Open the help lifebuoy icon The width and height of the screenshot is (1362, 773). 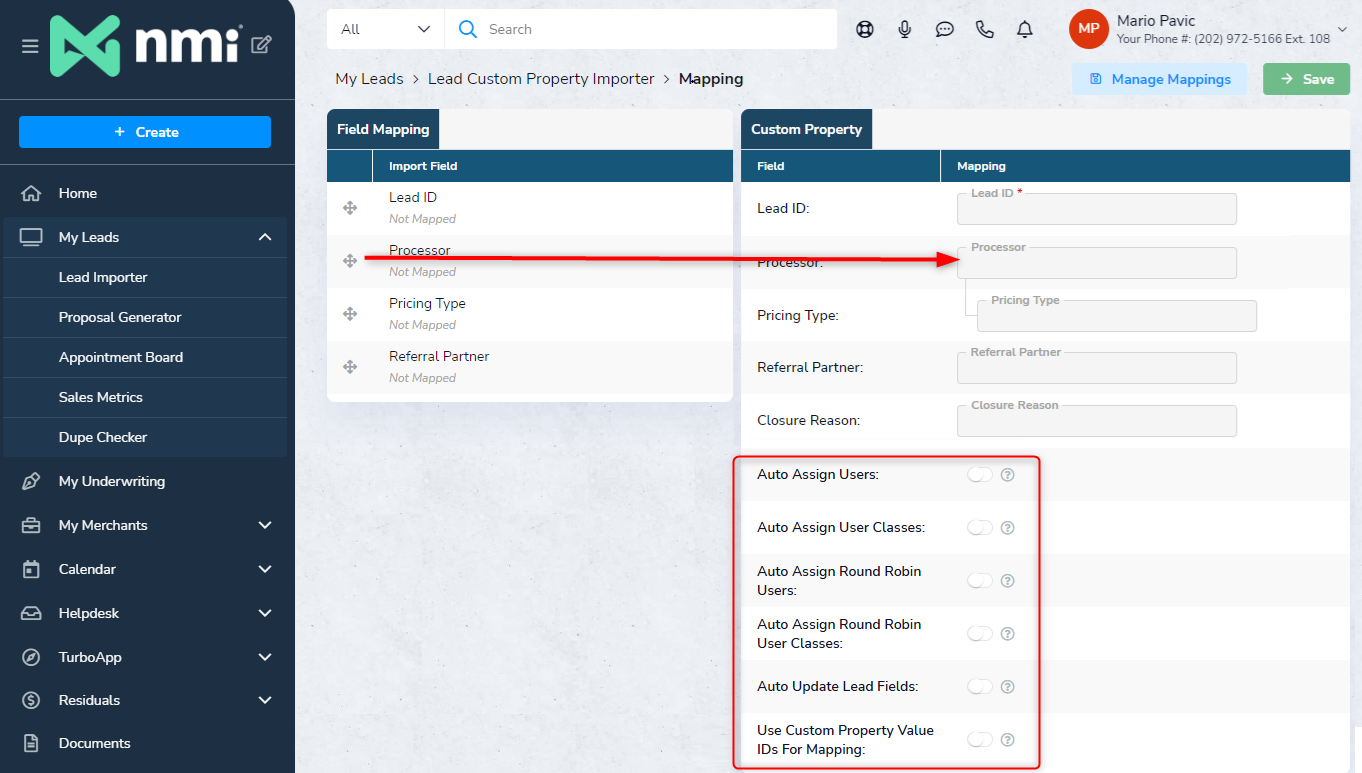click(865, 30)
